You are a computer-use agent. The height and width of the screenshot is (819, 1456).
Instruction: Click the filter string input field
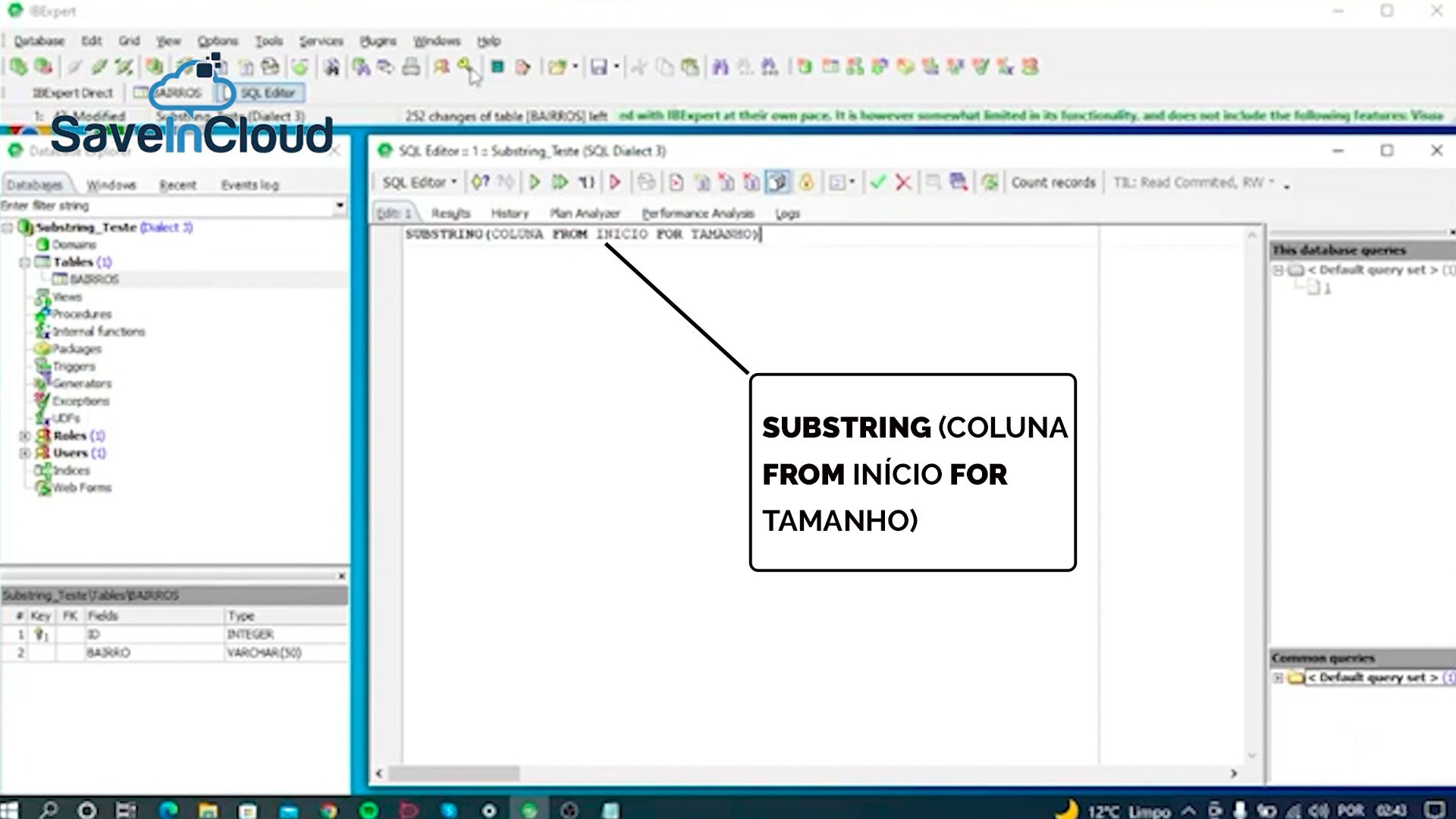[166, 205]
